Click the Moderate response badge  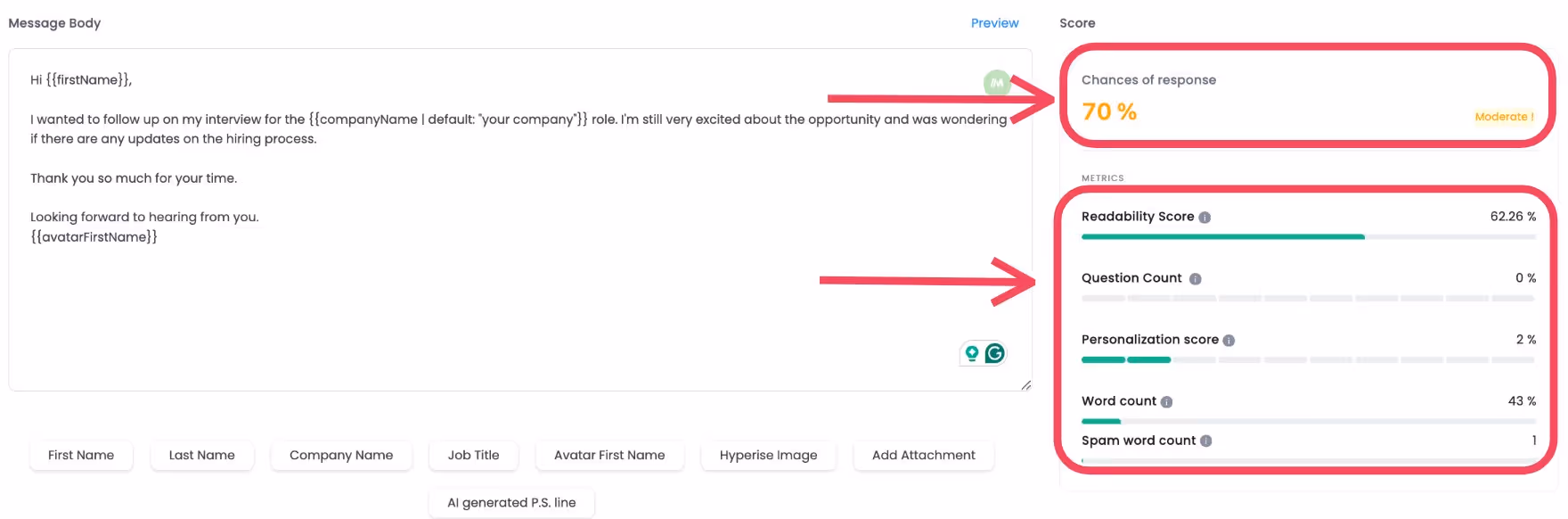click(x=1503, y=116)
